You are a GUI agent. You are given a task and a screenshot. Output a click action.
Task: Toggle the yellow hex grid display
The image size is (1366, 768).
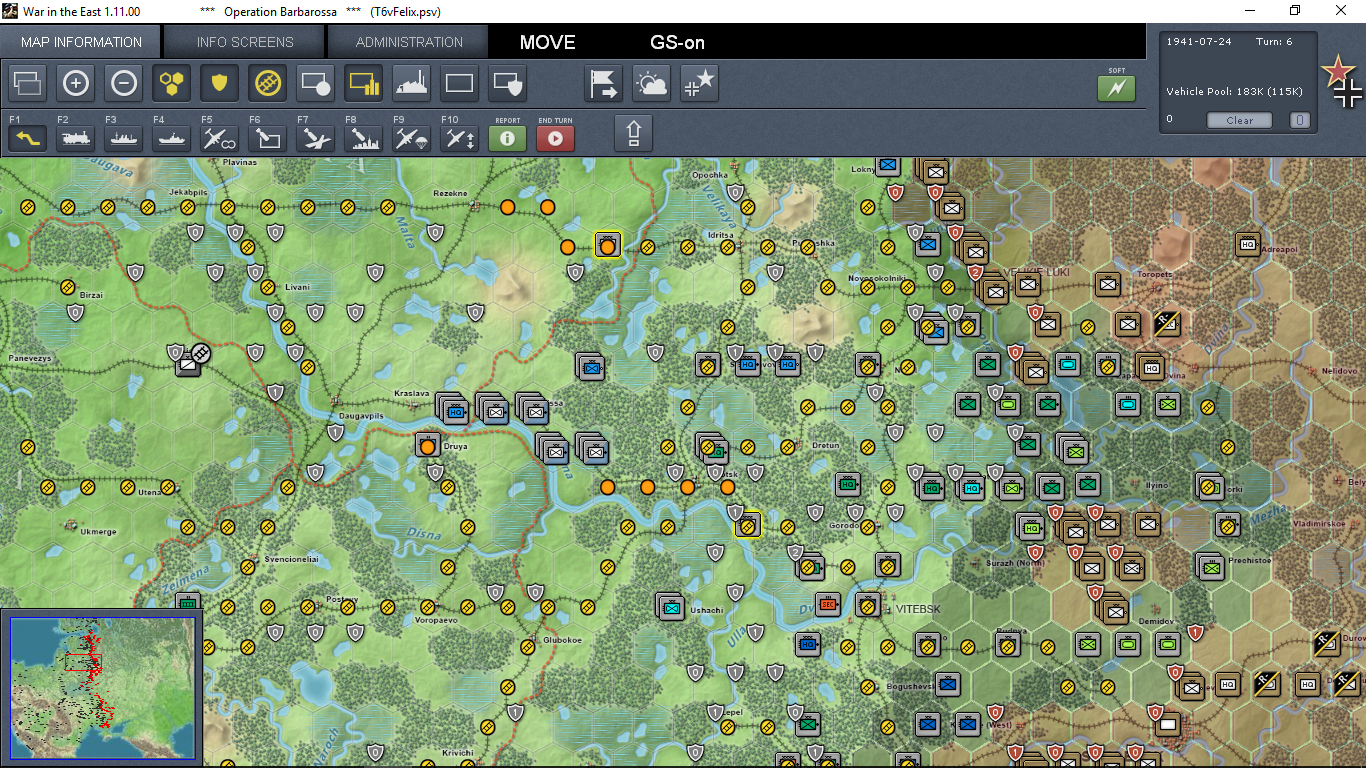(x=172, y=84)
